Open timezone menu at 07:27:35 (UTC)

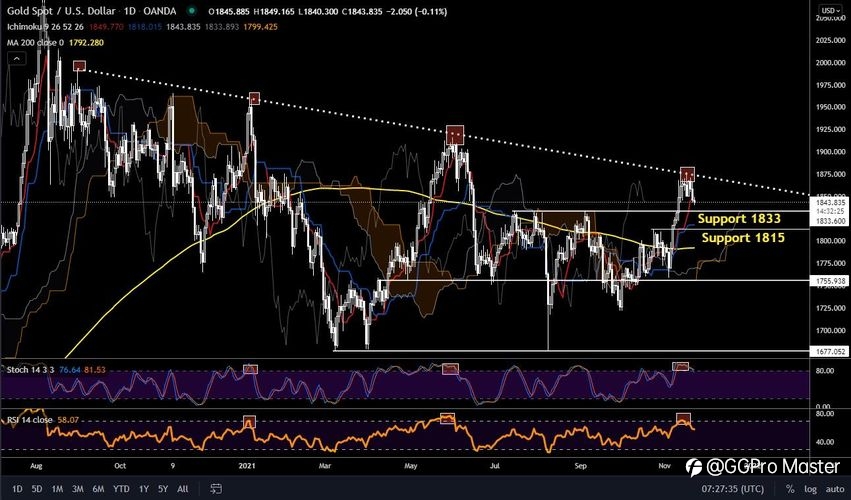732,489
